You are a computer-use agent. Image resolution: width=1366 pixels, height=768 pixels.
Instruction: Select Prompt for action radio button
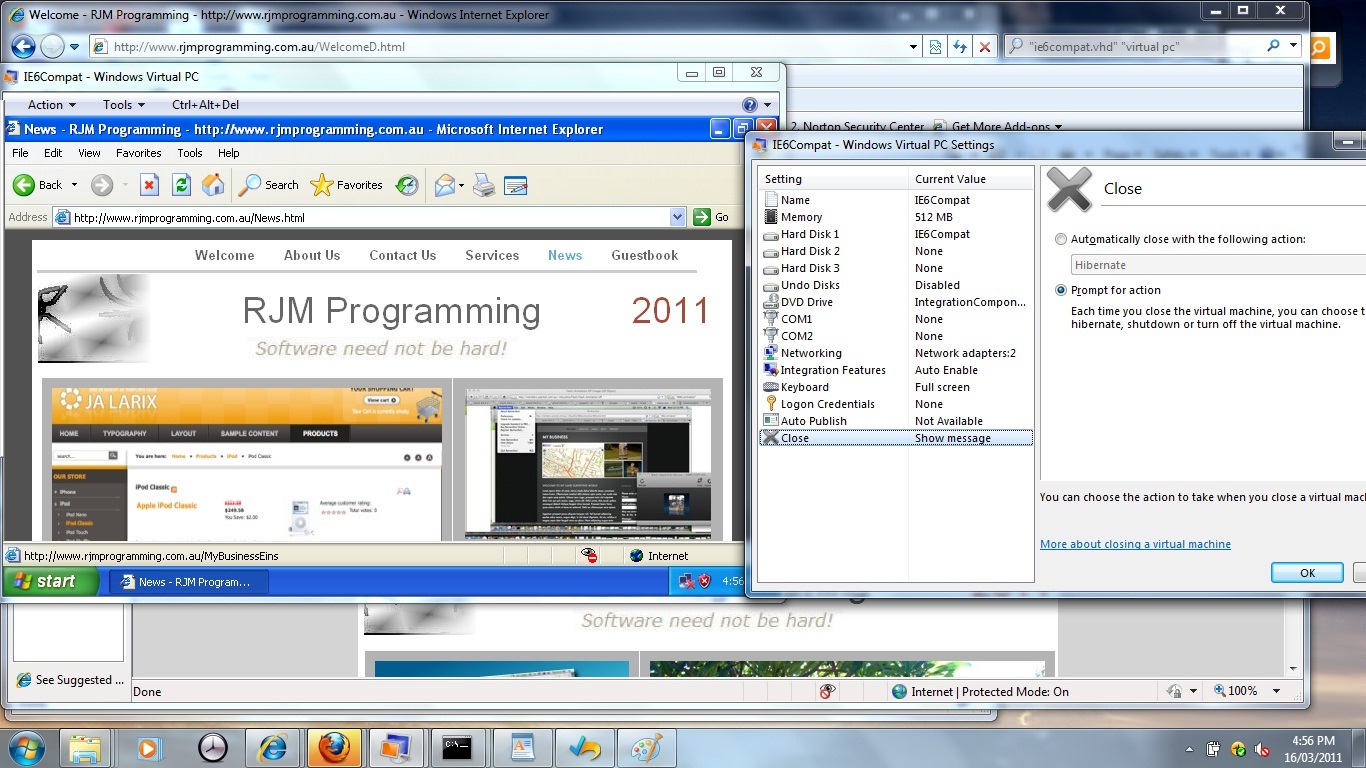coord(1061,290)
